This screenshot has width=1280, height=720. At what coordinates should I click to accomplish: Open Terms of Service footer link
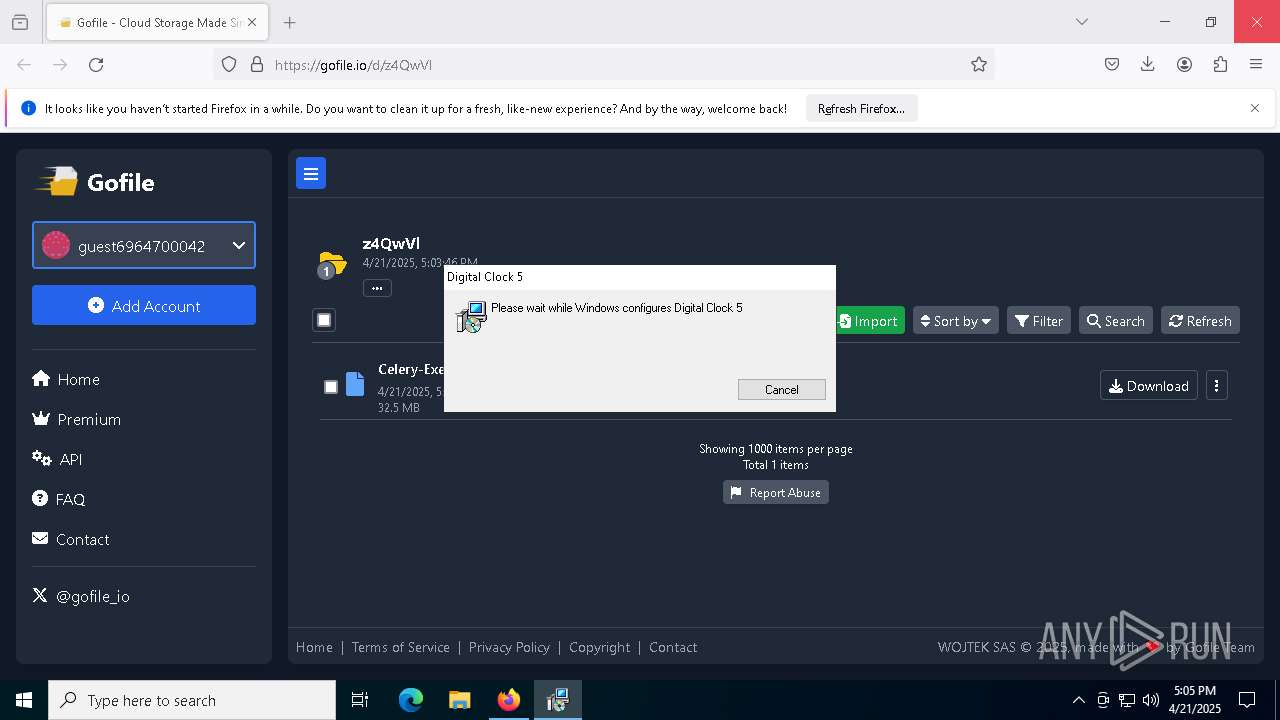coord(401,647)
